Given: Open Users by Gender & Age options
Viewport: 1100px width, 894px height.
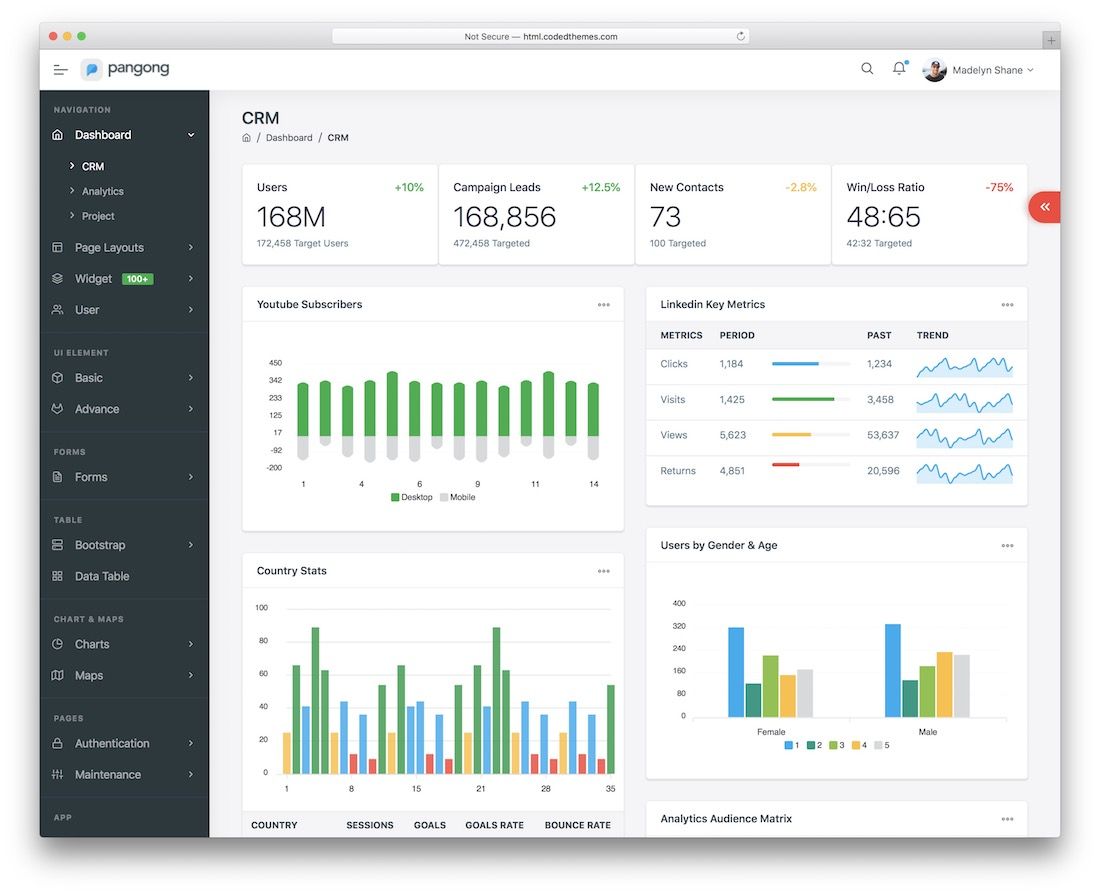Looking at the screenshot, I should 1007,546.
